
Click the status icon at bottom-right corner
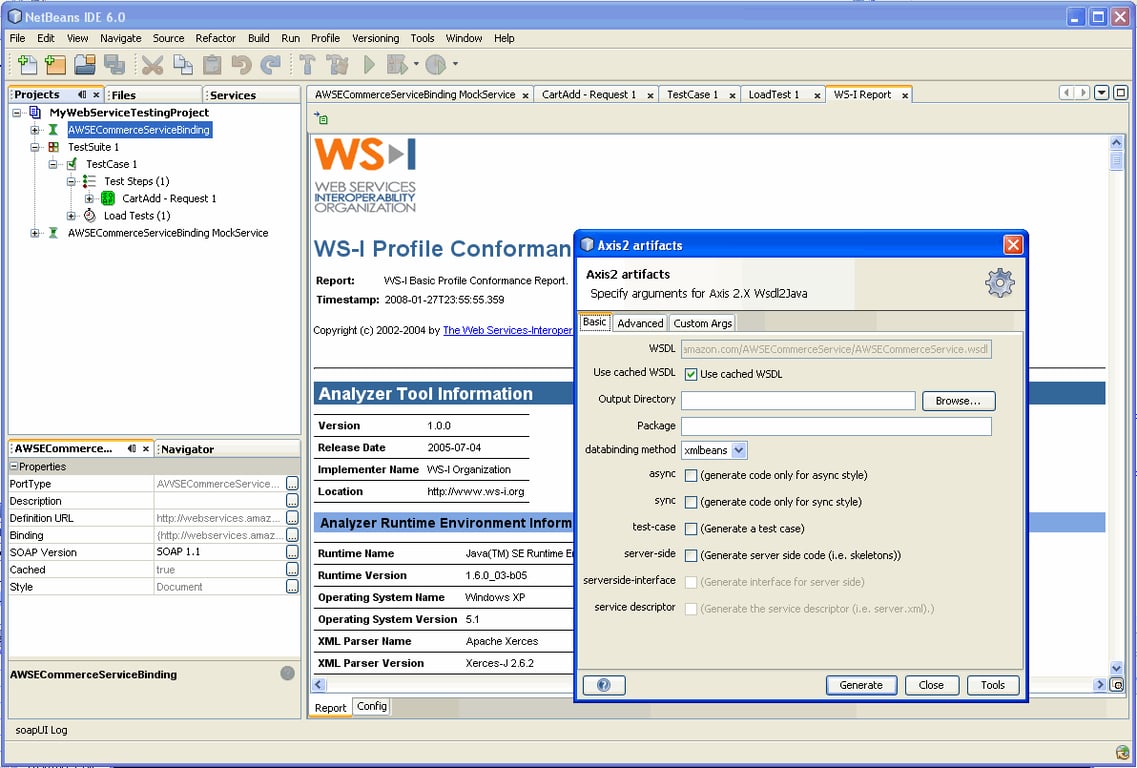(x=1122, y=752)
